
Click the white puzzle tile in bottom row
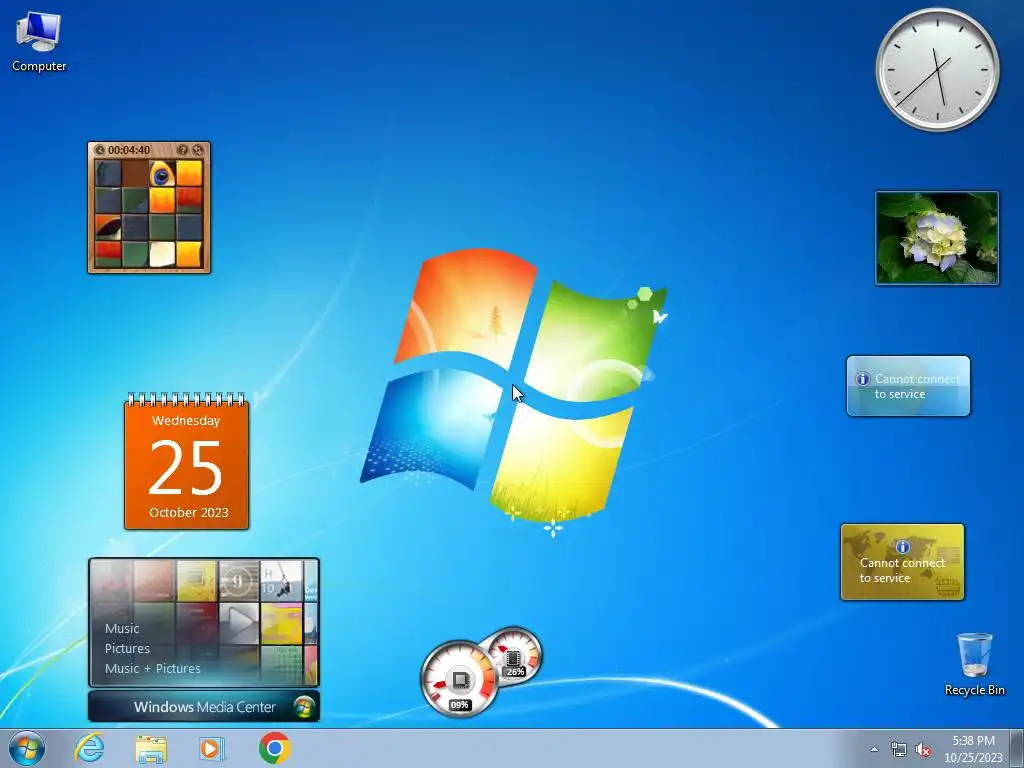(x=162, y=254)
